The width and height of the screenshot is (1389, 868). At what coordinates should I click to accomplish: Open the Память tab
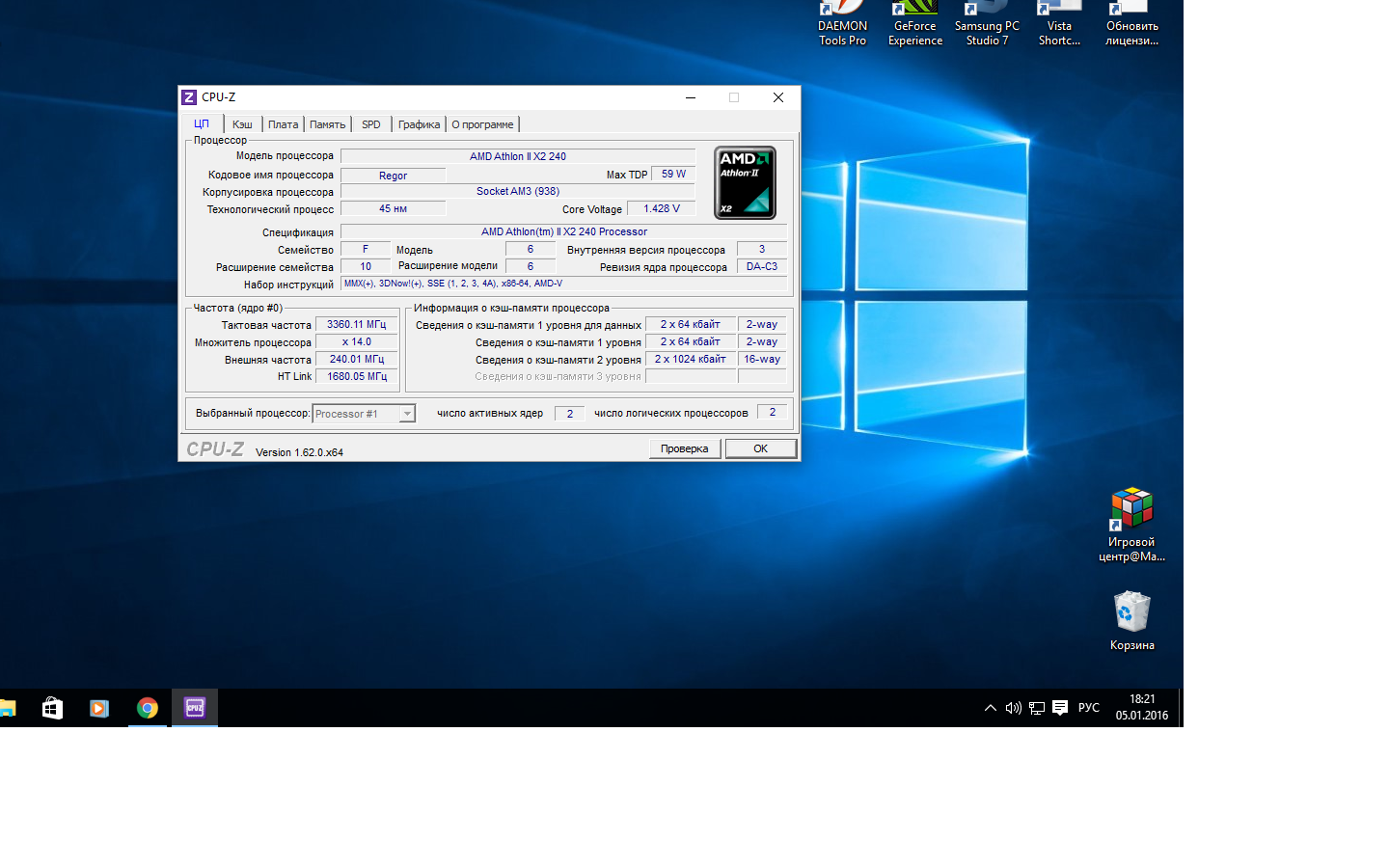tap(327, 124)
